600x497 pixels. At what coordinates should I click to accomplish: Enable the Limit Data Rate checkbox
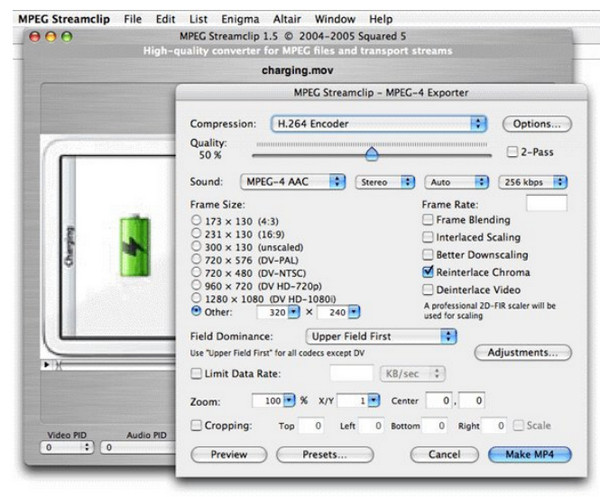click(x=196, y=373)
